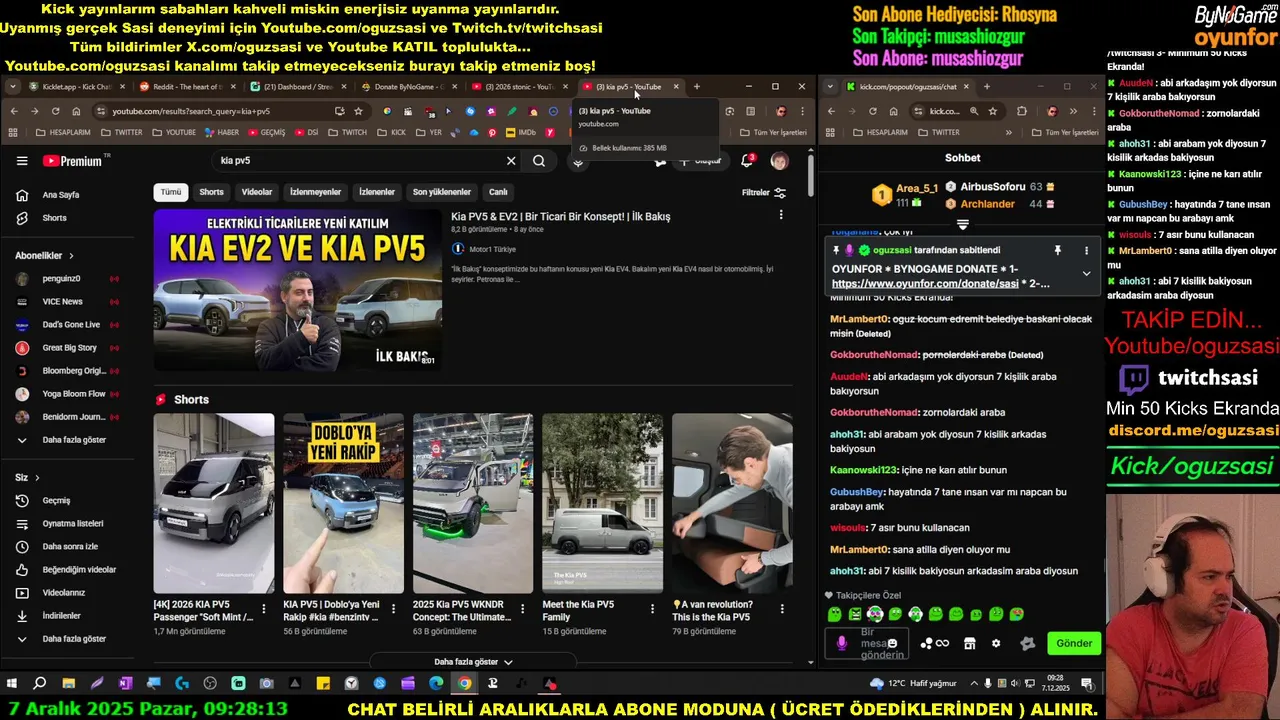Bookmark the YouTube page with star icon
The height and width of the screenshot is (720, 1280).
coord(358,111)
